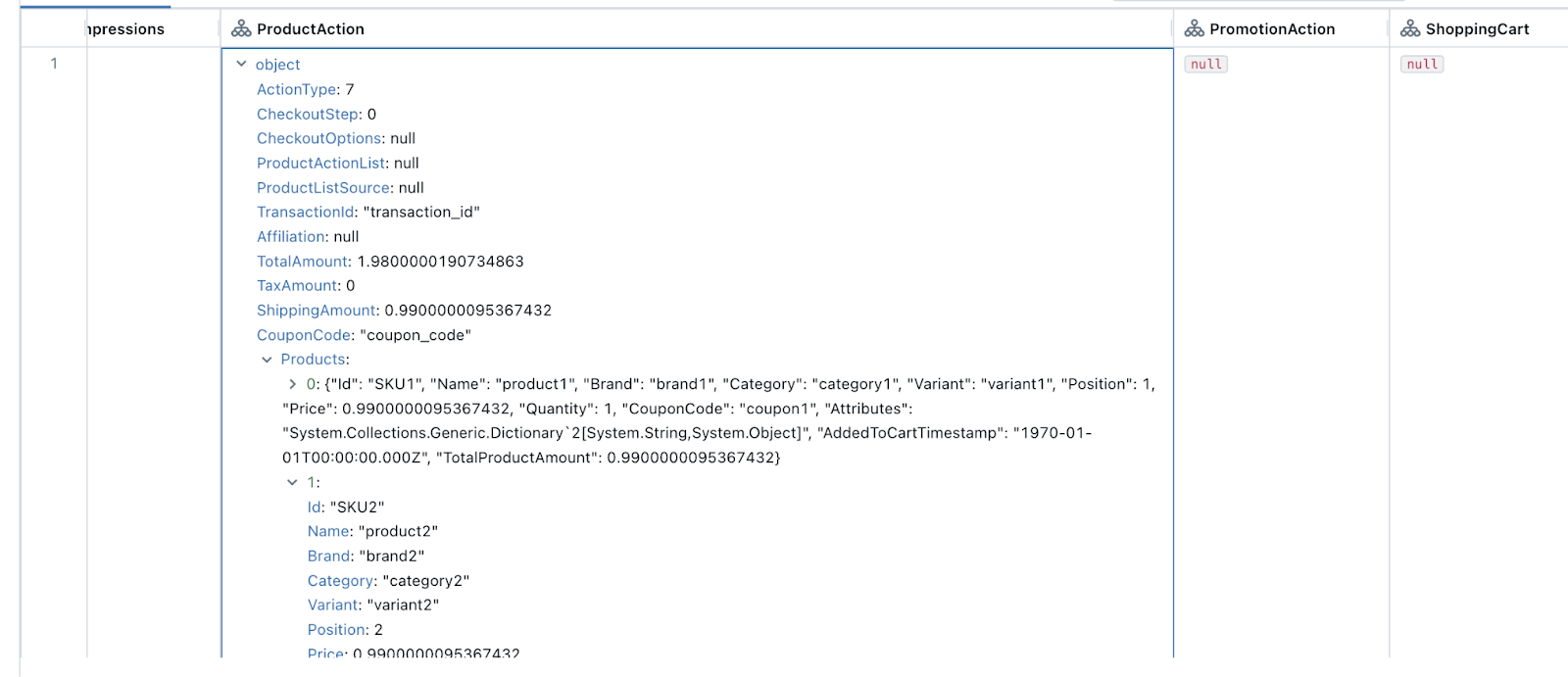Click the null value under PromotionAction

point(1206,64)
